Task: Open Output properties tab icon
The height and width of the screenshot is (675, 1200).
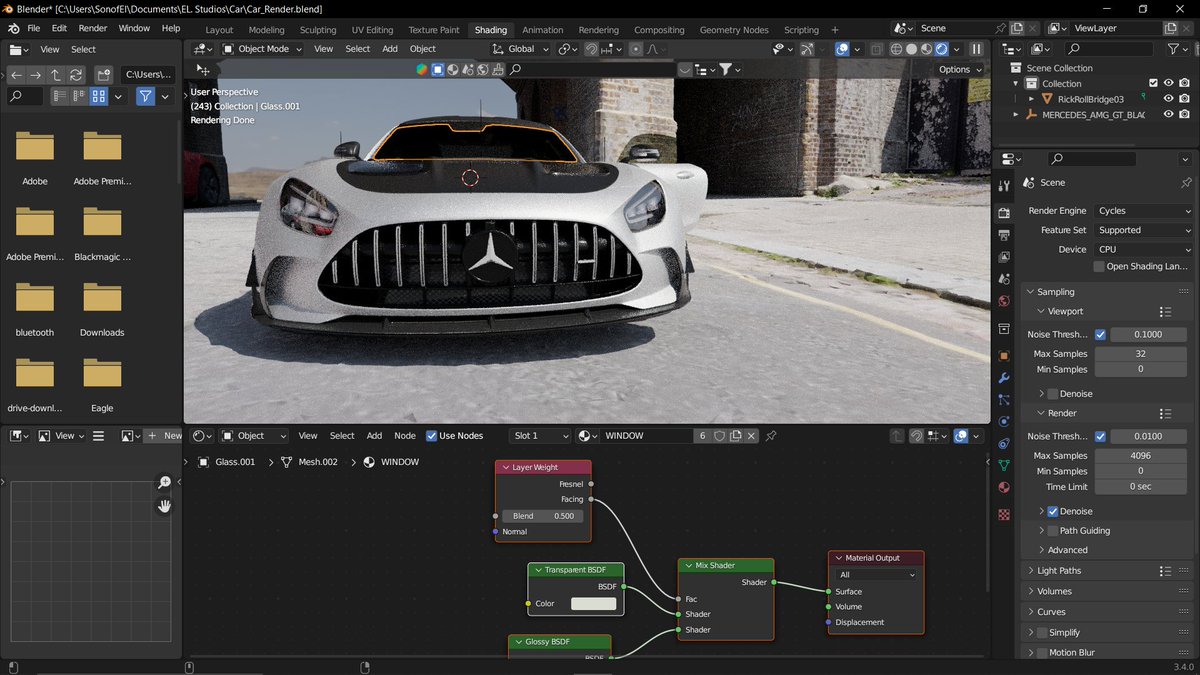Action: pos(1004,235)
